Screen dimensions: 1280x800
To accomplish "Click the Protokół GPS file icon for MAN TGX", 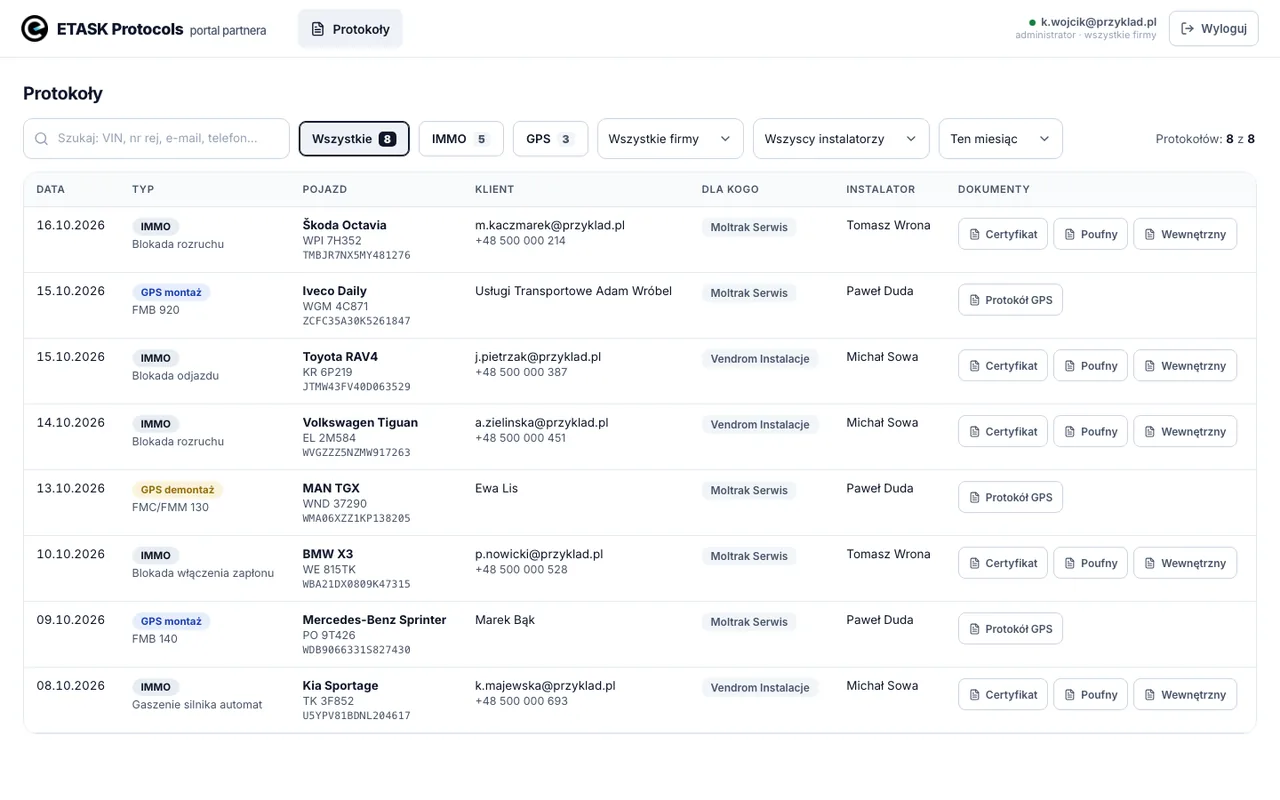I will click(974, 498).
